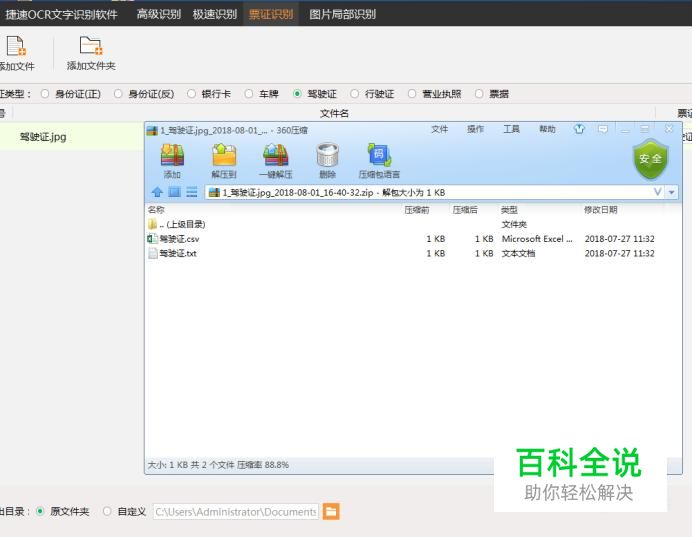
Task: Sort by 修改日期 column header
Action: [x=601, y=210]
